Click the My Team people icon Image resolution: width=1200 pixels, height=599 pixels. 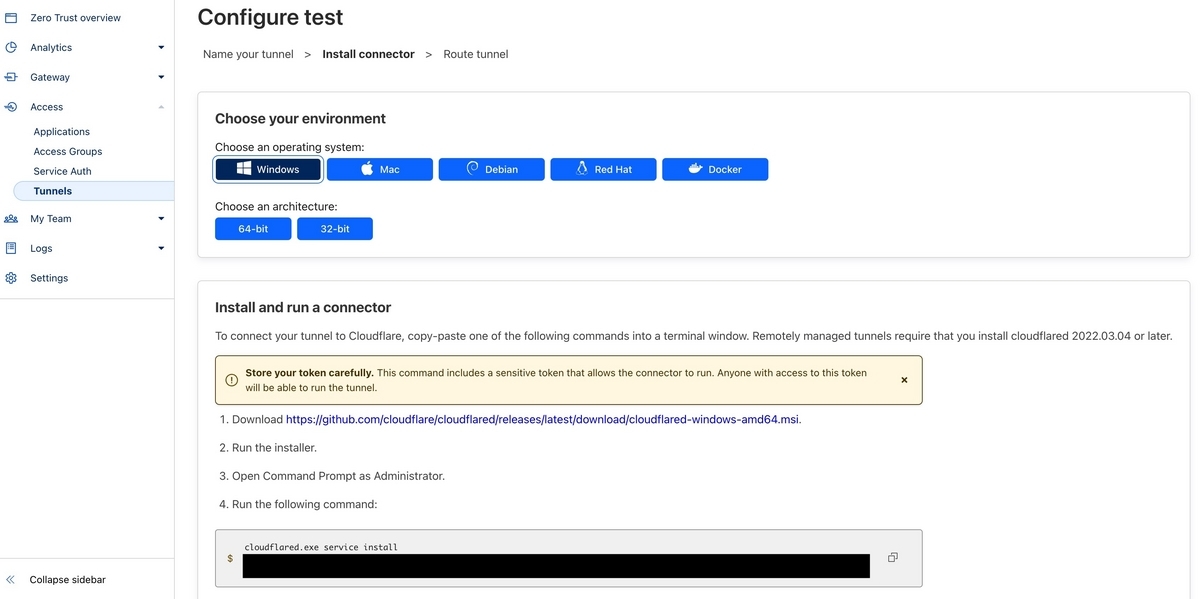pyautogui.click(x=11, y=218)
